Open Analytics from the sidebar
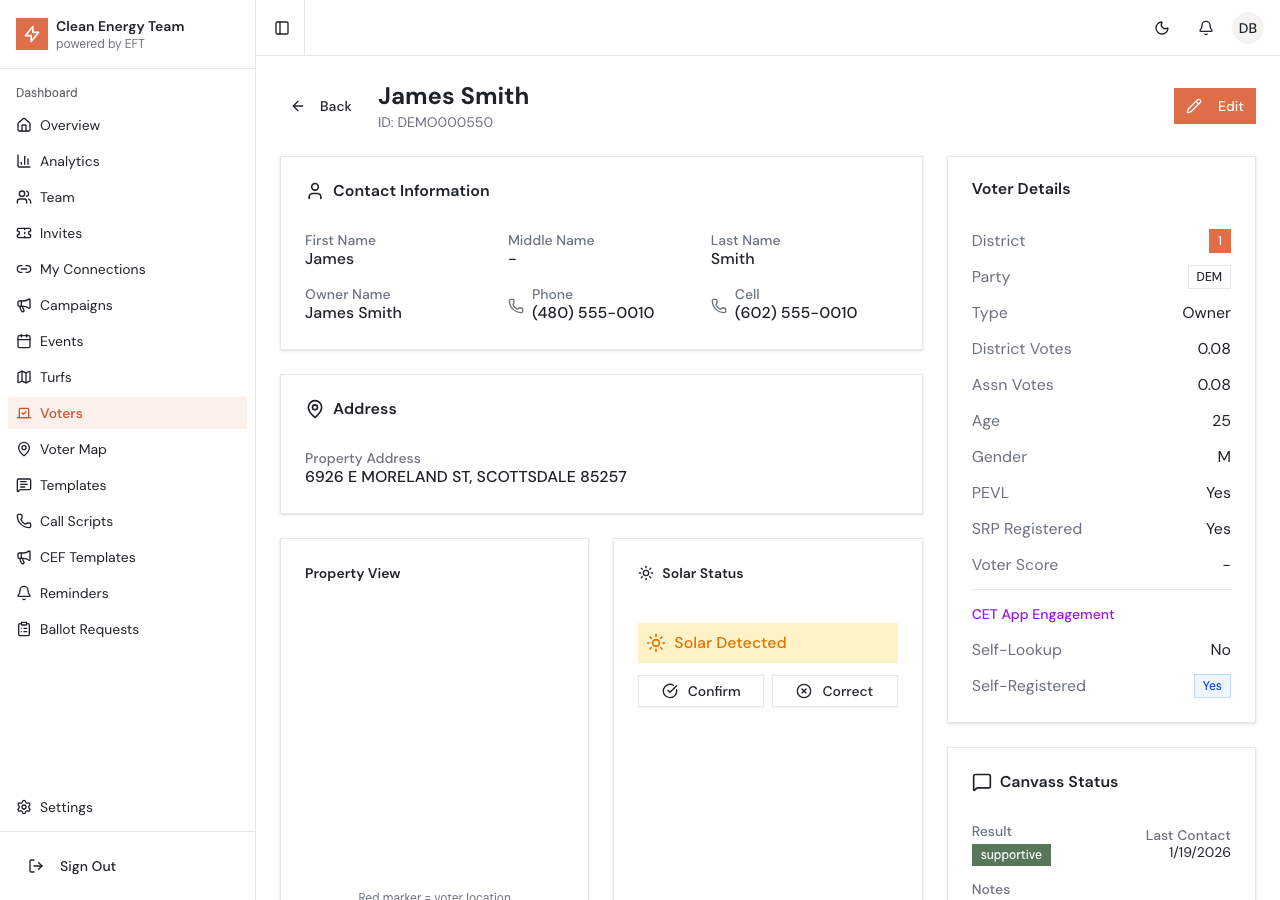This screenshot has width=1280, height=900. pyautogui.click(x=69, y=161)
